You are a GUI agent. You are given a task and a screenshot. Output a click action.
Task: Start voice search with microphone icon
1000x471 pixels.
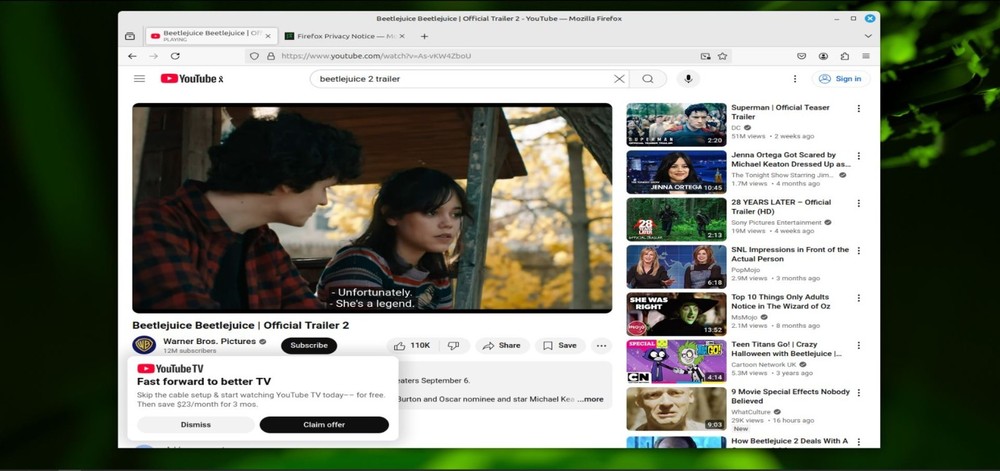click(x=687, y=79)
